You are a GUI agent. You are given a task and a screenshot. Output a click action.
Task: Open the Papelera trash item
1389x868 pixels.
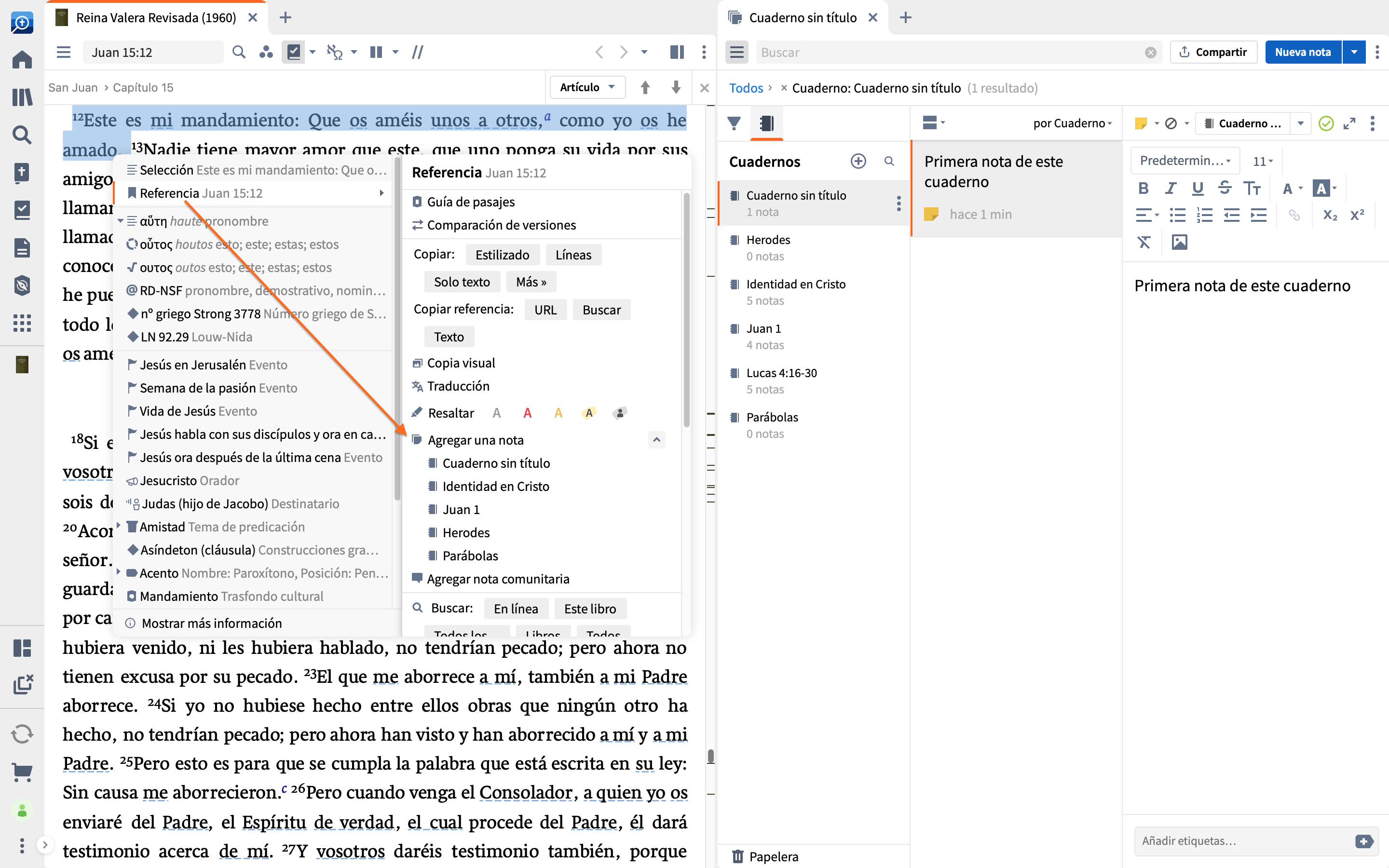(766, 856)
